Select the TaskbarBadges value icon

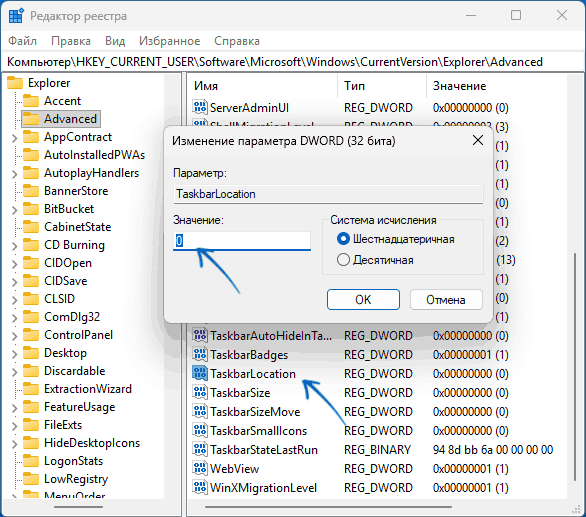200,354
